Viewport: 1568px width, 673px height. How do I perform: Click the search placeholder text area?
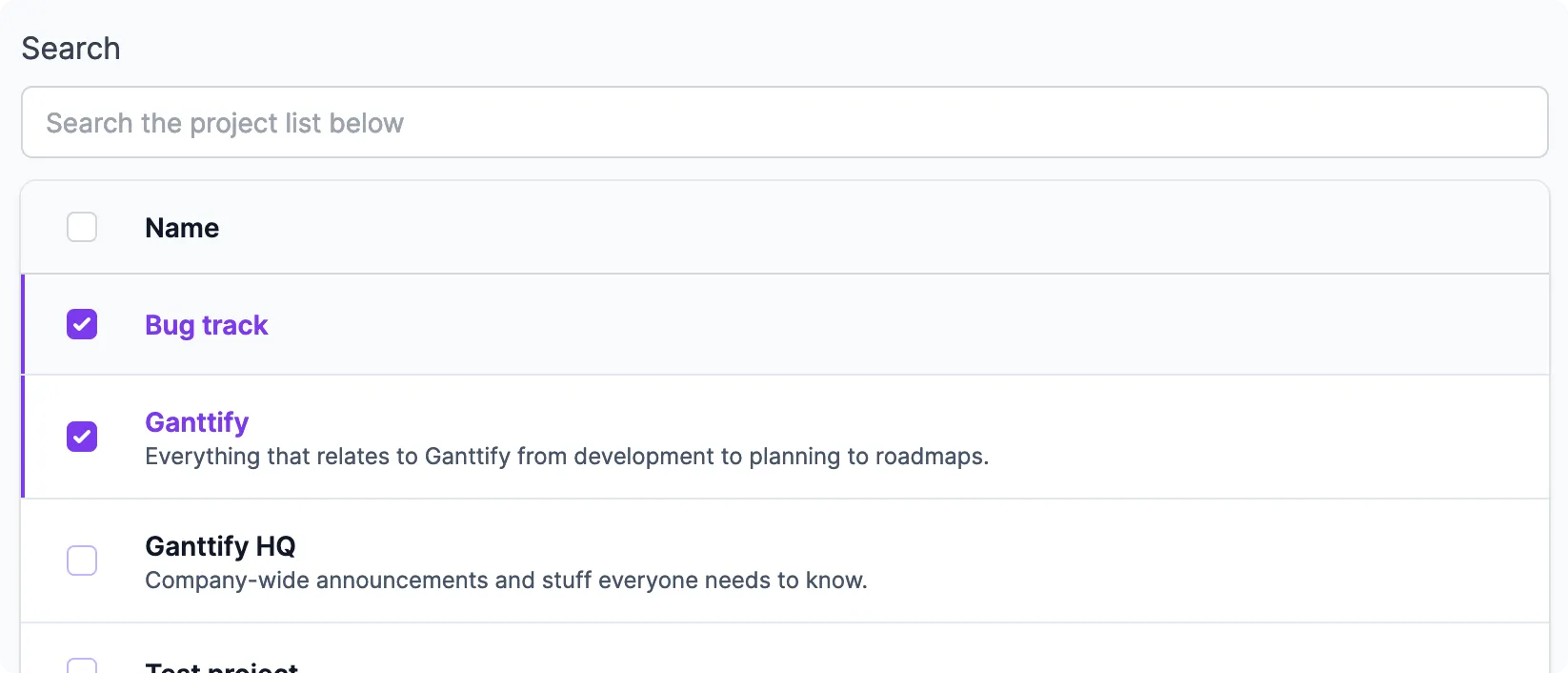point(225,122)
